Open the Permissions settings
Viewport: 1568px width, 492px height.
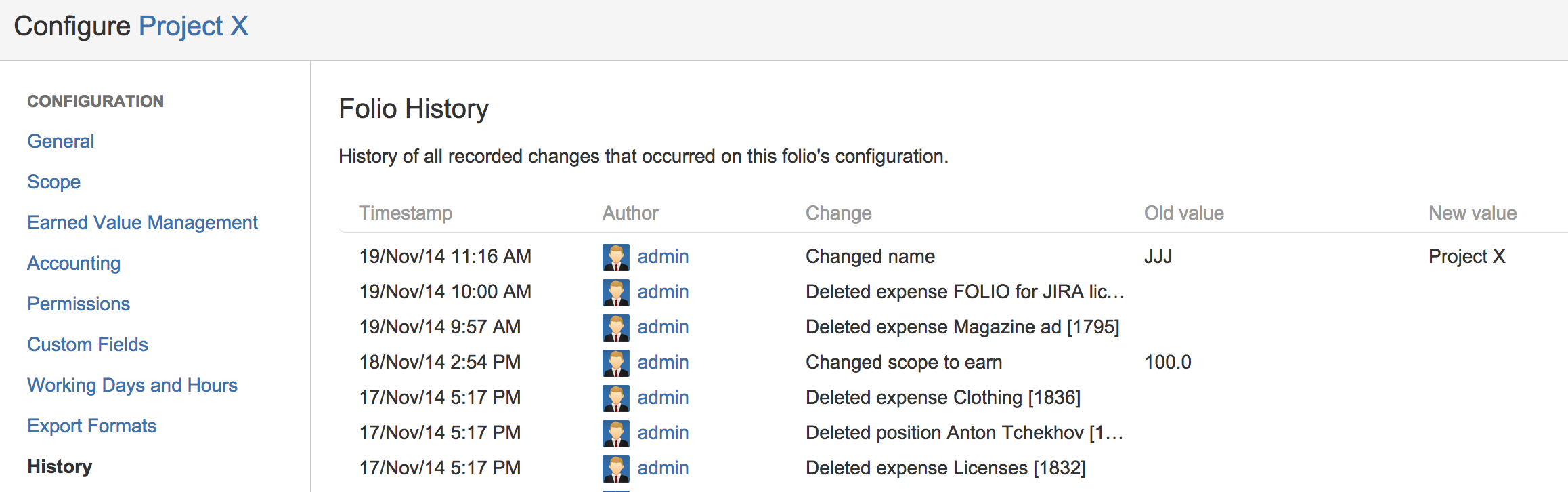coord(79,304)
